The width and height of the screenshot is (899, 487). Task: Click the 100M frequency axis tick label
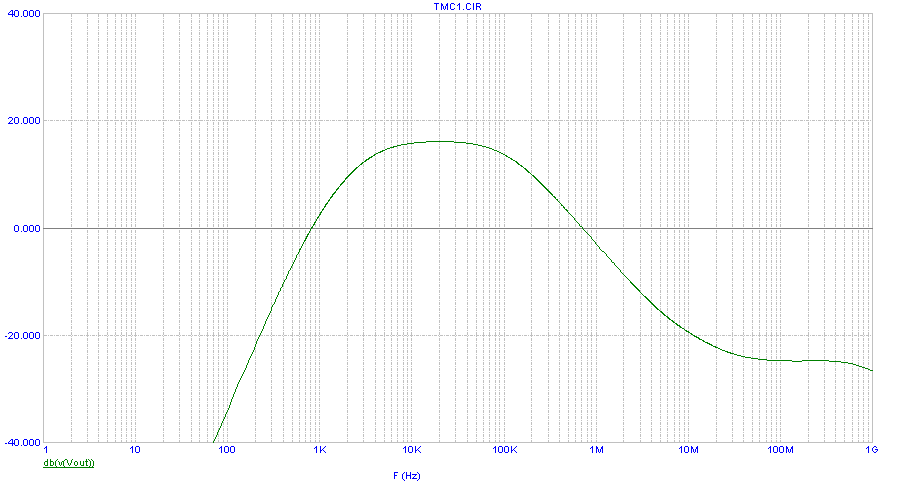pos(780,450)
